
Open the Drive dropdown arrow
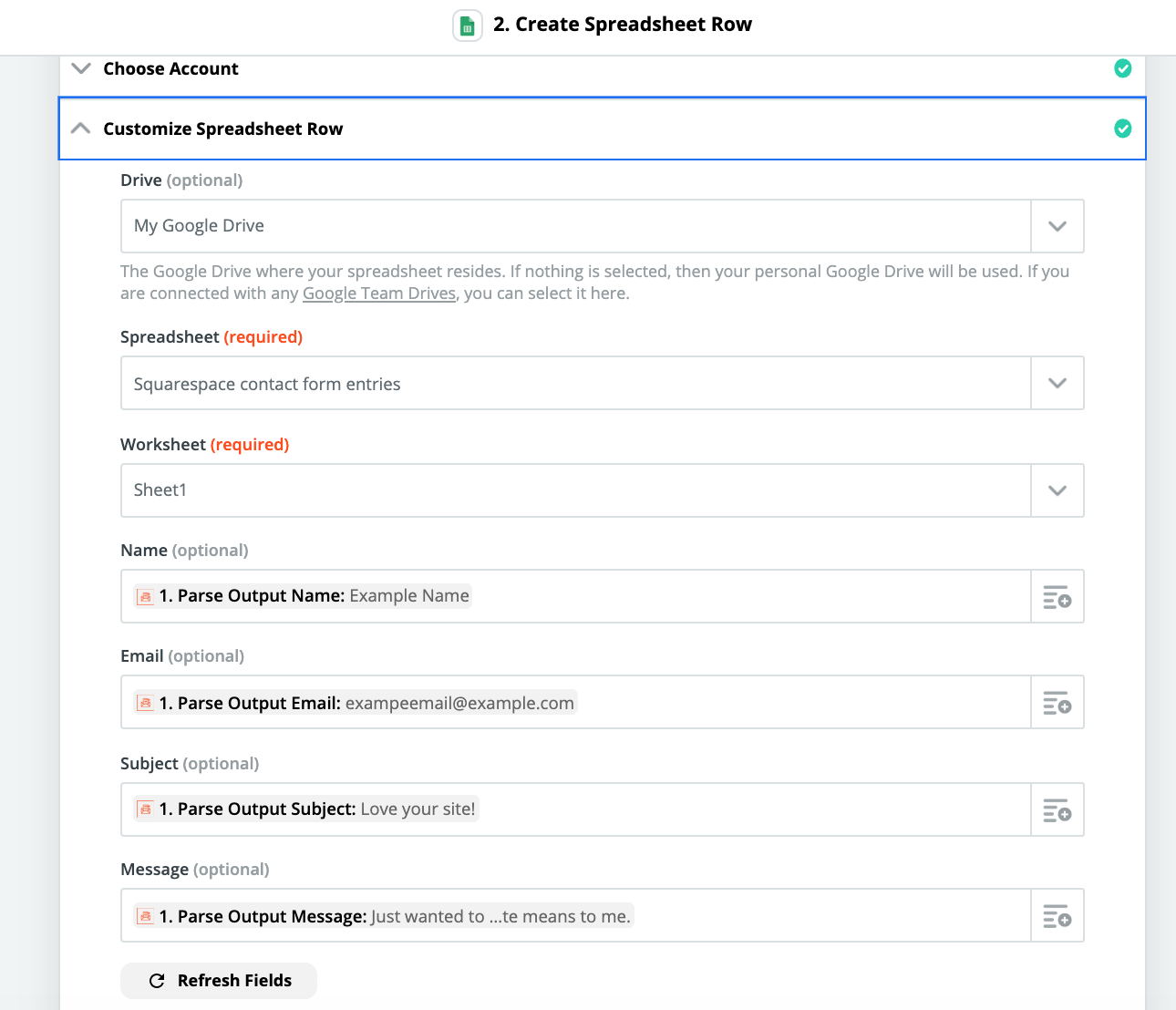[1057, 226]
